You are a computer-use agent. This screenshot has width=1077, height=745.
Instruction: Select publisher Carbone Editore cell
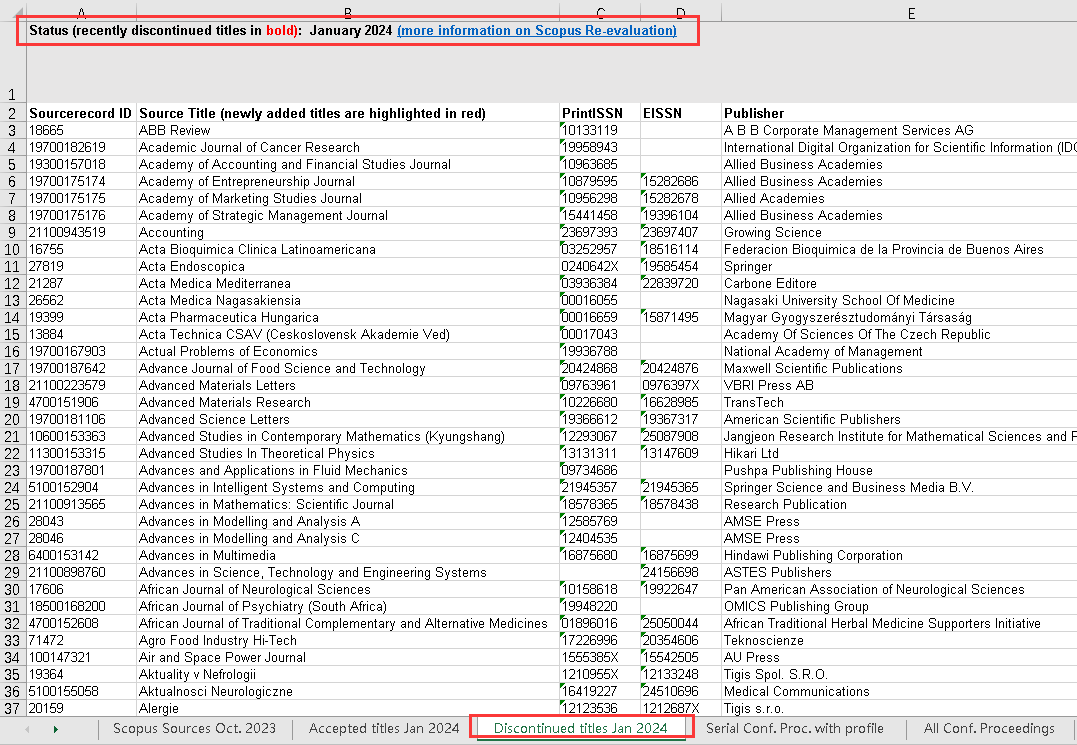pos(899,284)
